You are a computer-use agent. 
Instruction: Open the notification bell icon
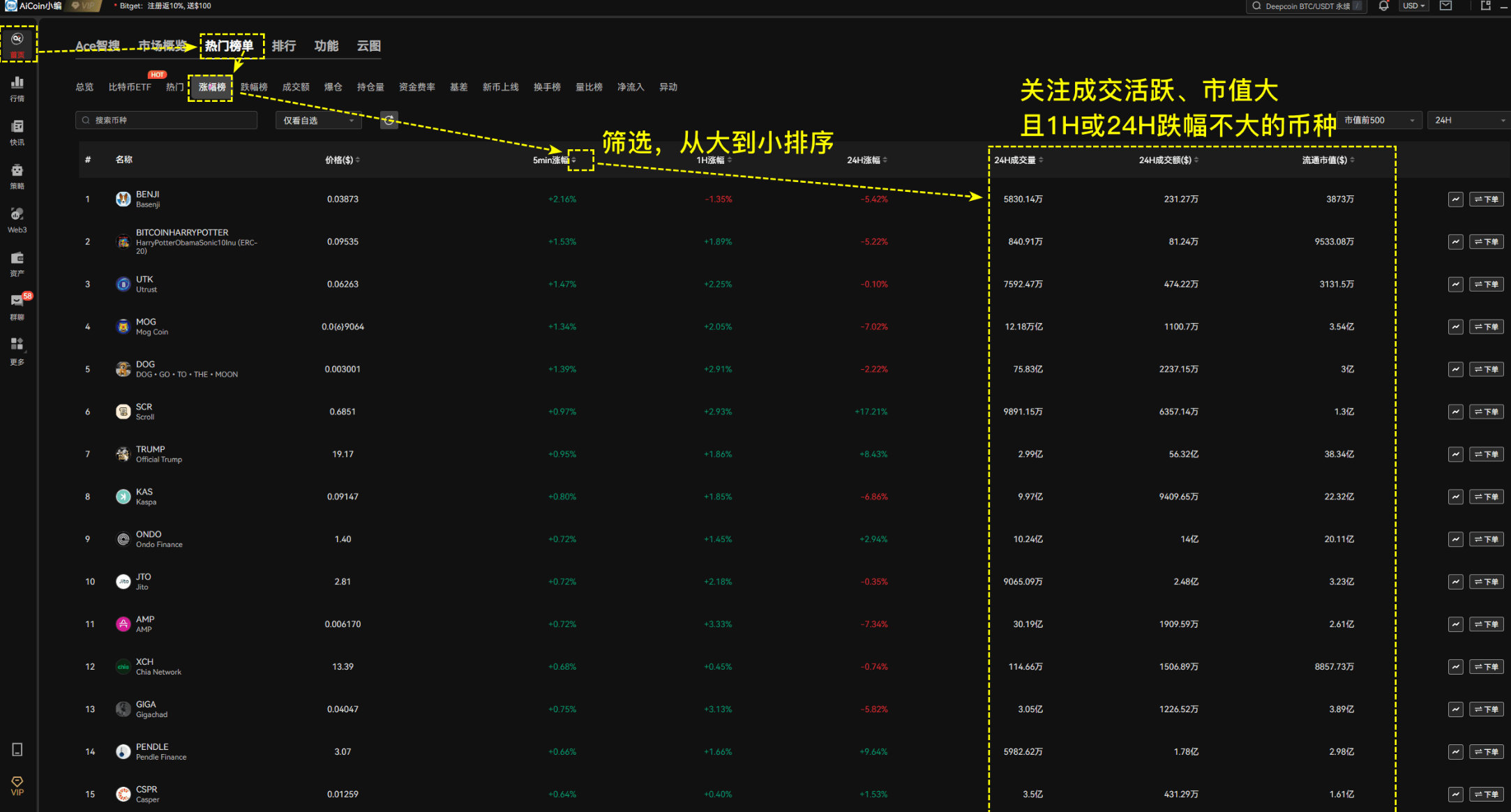click(x=1383, y=6)
